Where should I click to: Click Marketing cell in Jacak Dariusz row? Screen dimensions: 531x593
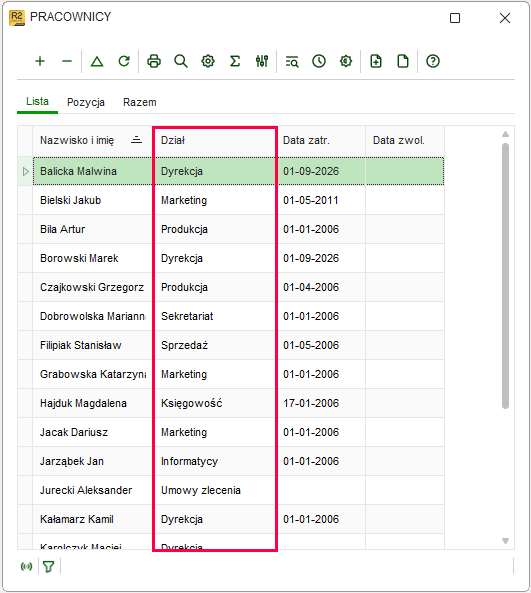215,432
